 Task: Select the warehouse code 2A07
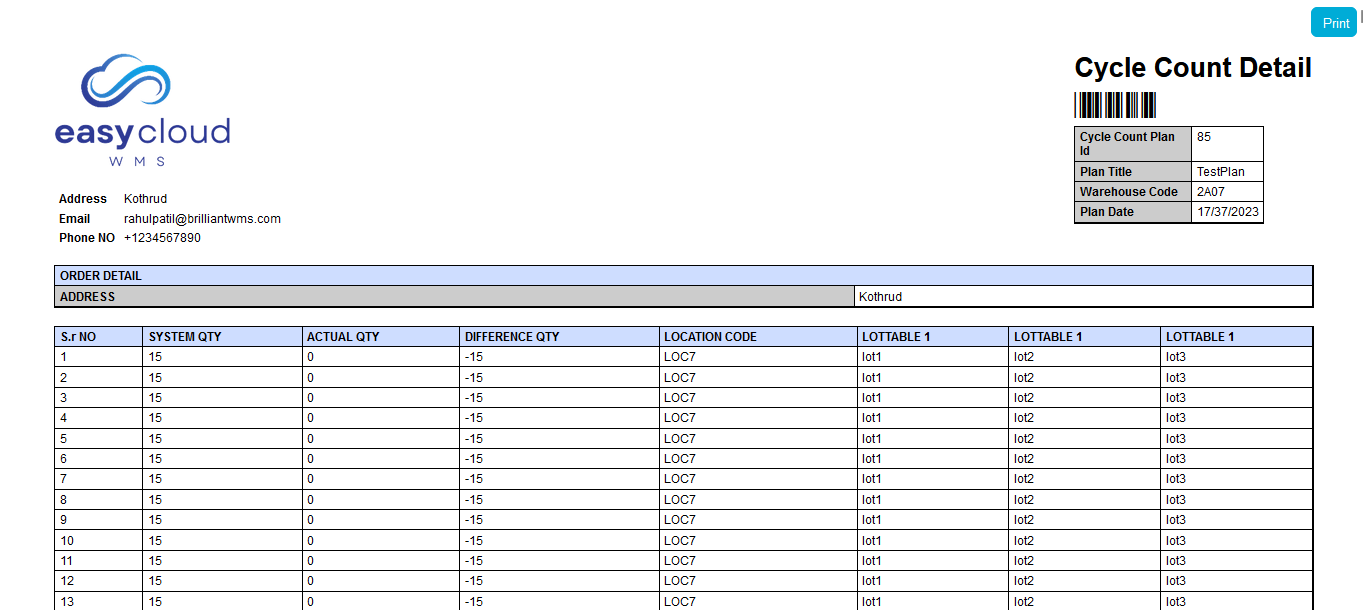click(1211, 192)
